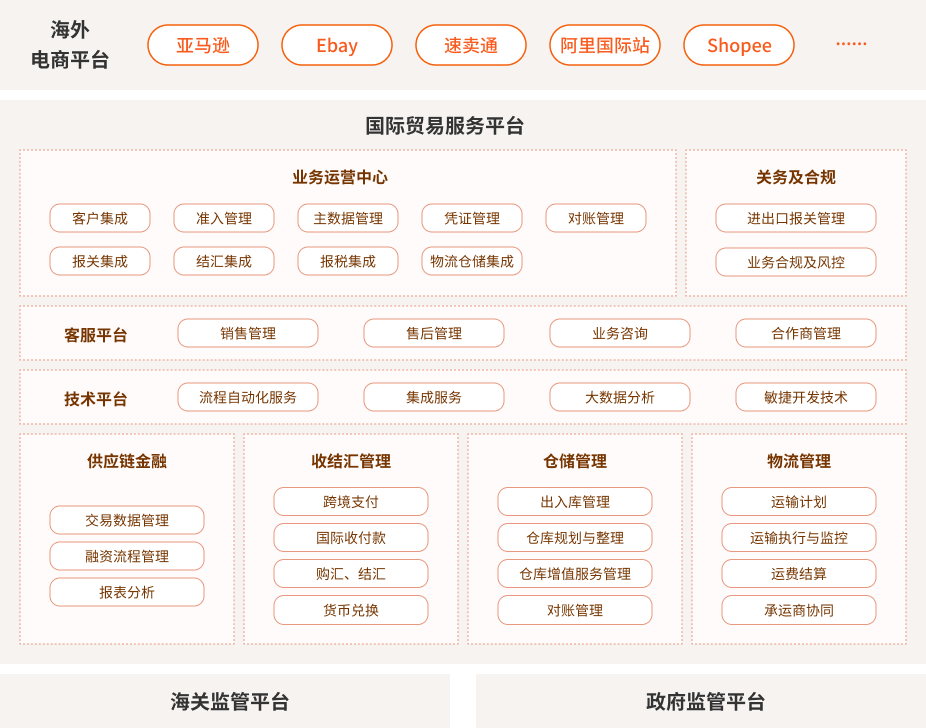926x728 pixels.
Task: Click the 速卖通 platform button
Action: 471,45
